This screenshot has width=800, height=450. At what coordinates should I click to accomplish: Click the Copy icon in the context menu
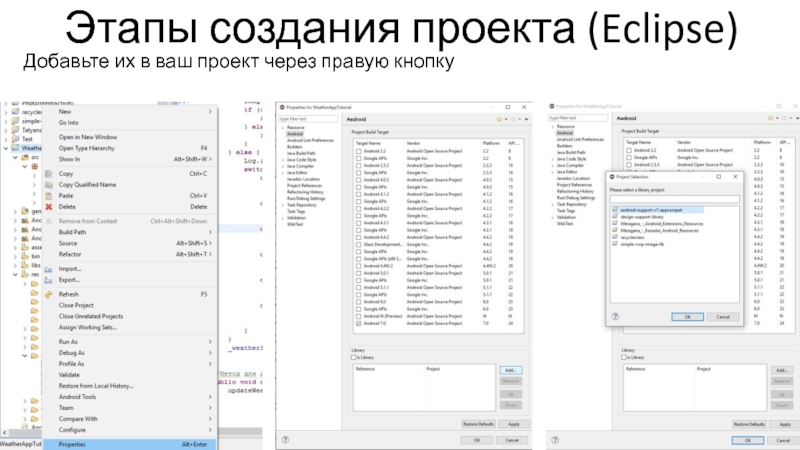[x=48, y=173]
